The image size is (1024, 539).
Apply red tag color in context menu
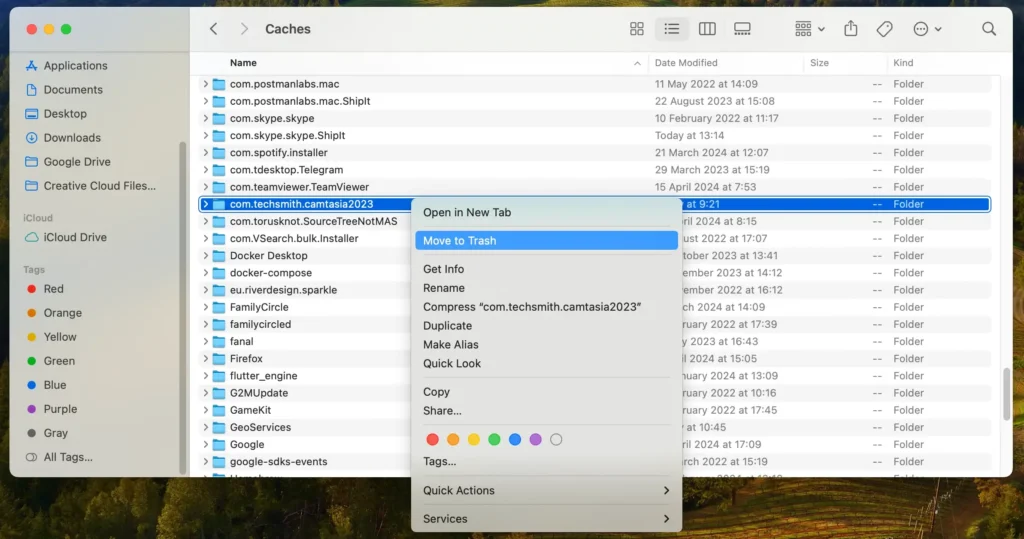(432, 440)
